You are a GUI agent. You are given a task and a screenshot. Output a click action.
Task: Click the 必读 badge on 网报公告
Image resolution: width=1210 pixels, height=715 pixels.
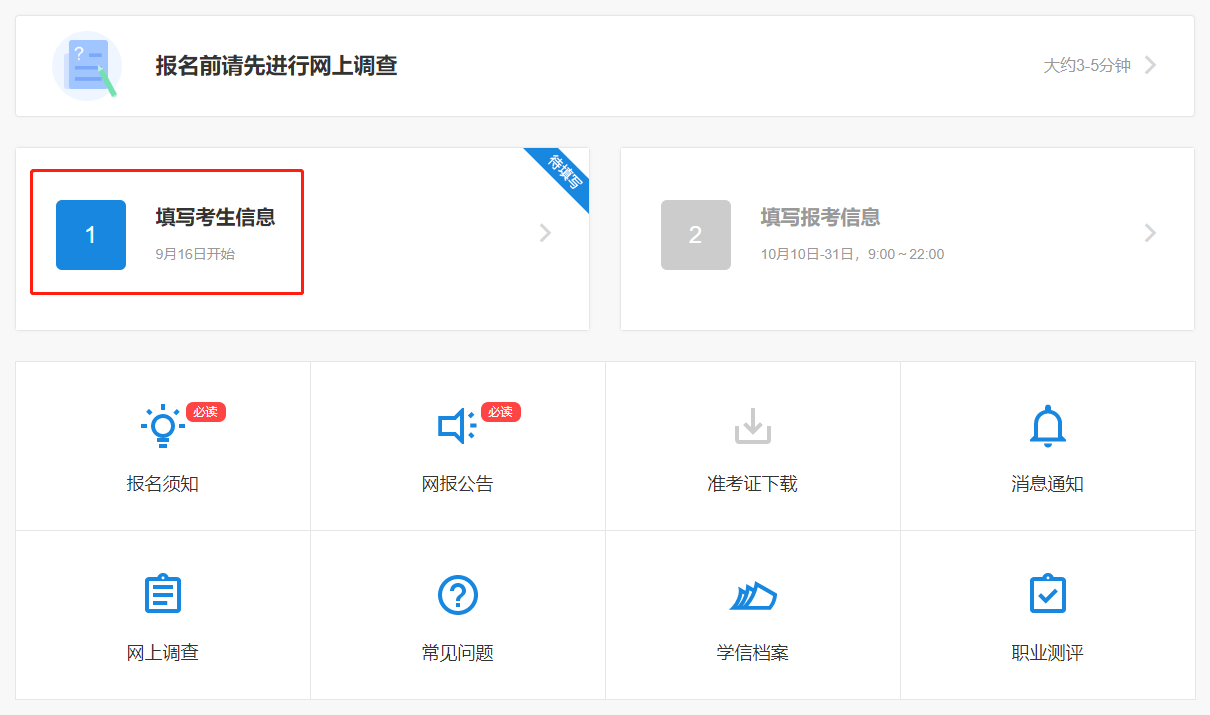click(500, 411)
